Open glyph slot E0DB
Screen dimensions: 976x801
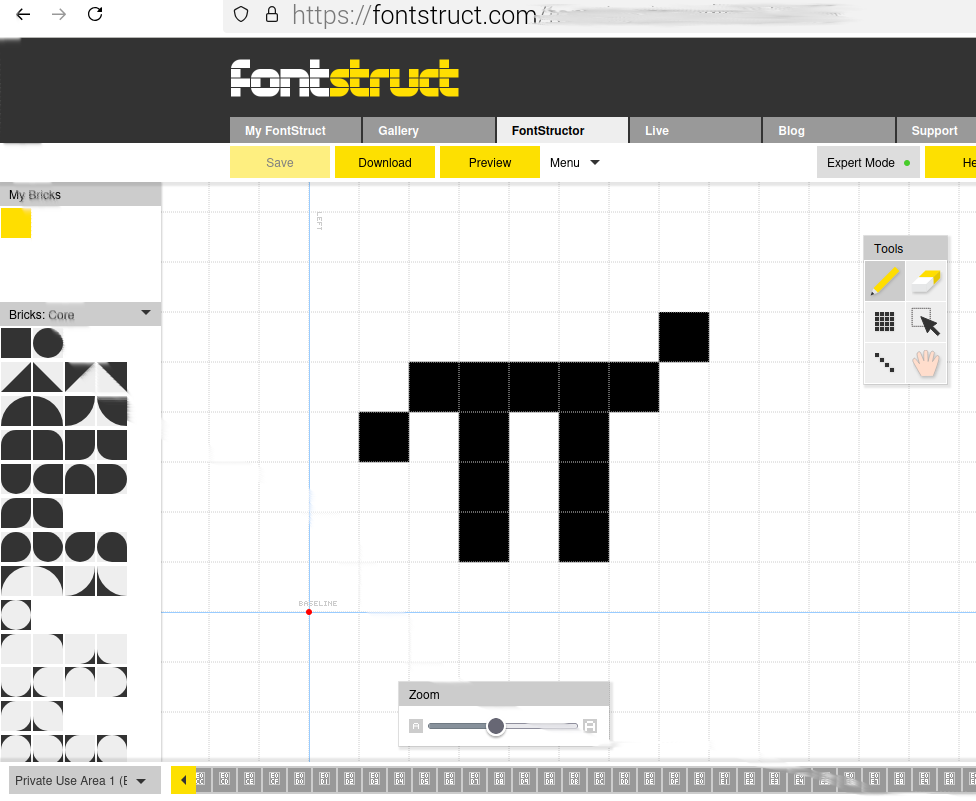(x=575, y=779)
